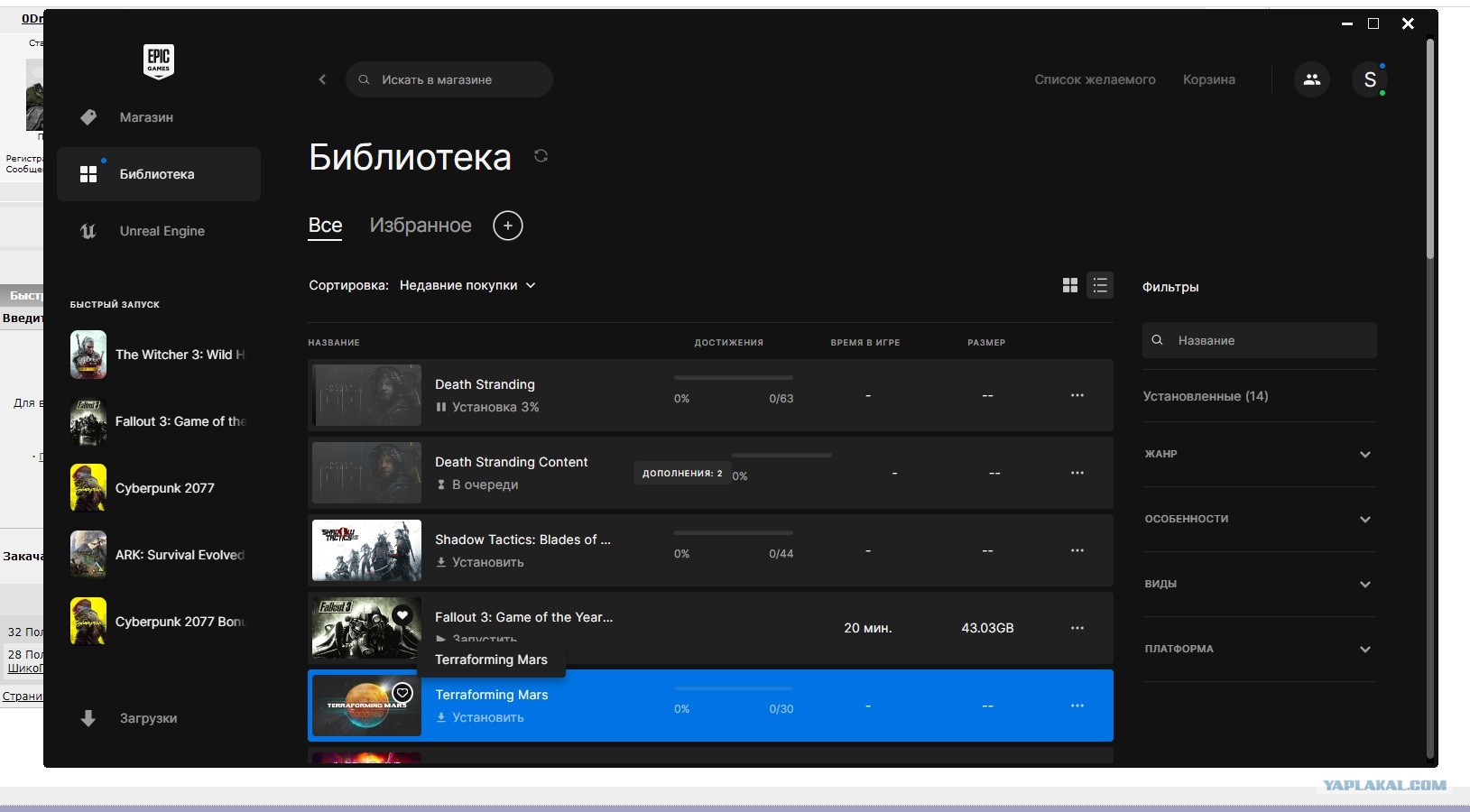Click Death Stranding achievements progress bar
Viewport: 1470px width, 812px height.
point(734,377)
